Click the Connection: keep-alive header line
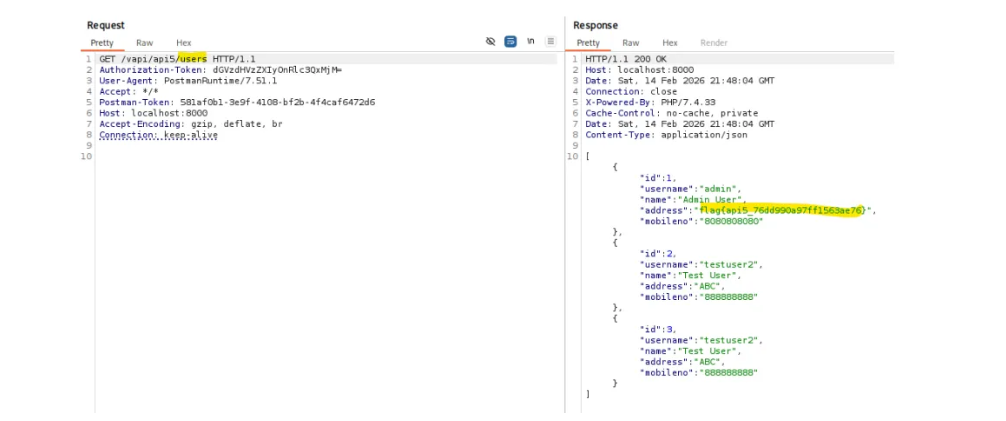Viewport: 1006px width, 421px height. (158, 135)
